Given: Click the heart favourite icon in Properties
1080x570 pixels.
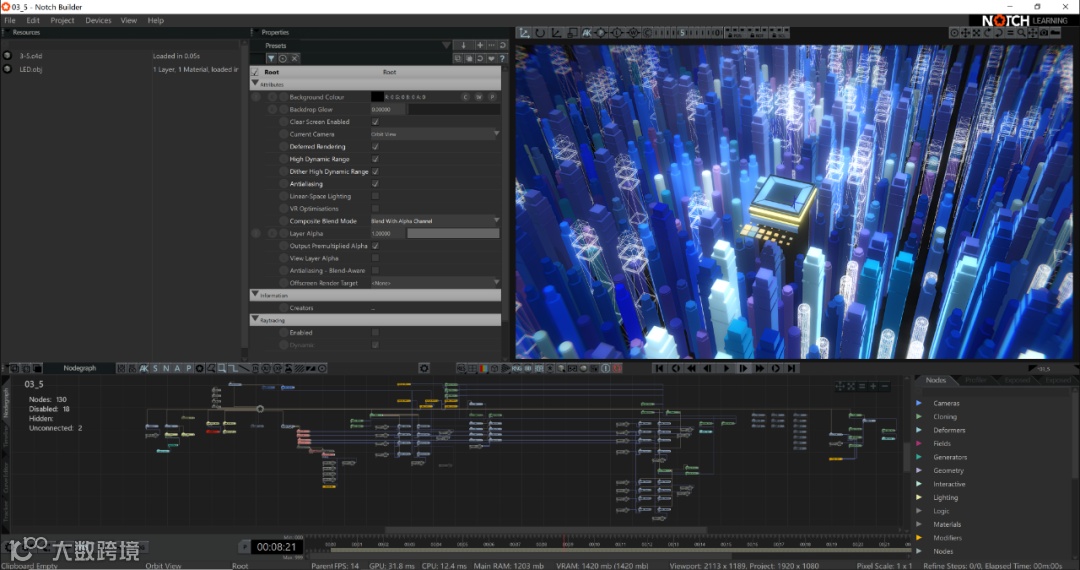Looking at the screenshot, I should [x=491, y=59].
